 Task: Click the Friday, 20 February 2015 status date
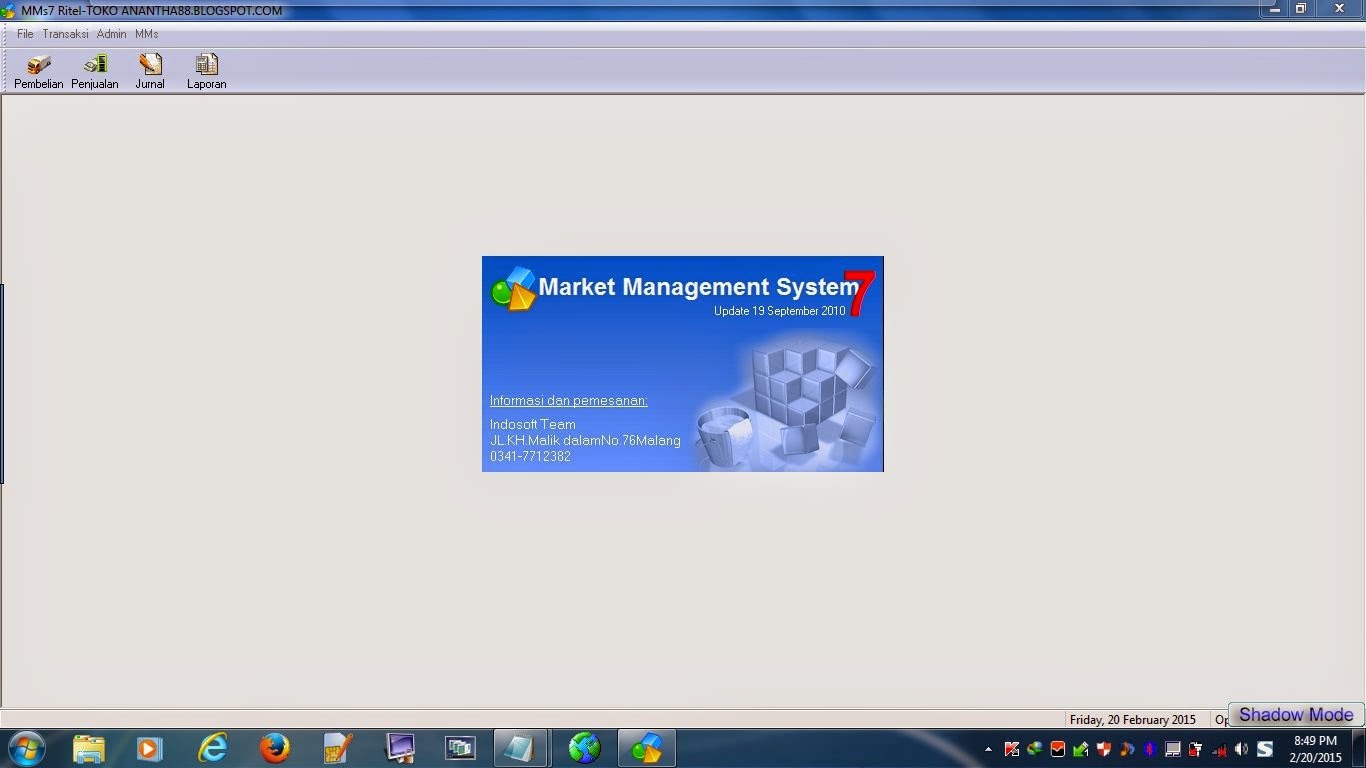coord(1133,720)
